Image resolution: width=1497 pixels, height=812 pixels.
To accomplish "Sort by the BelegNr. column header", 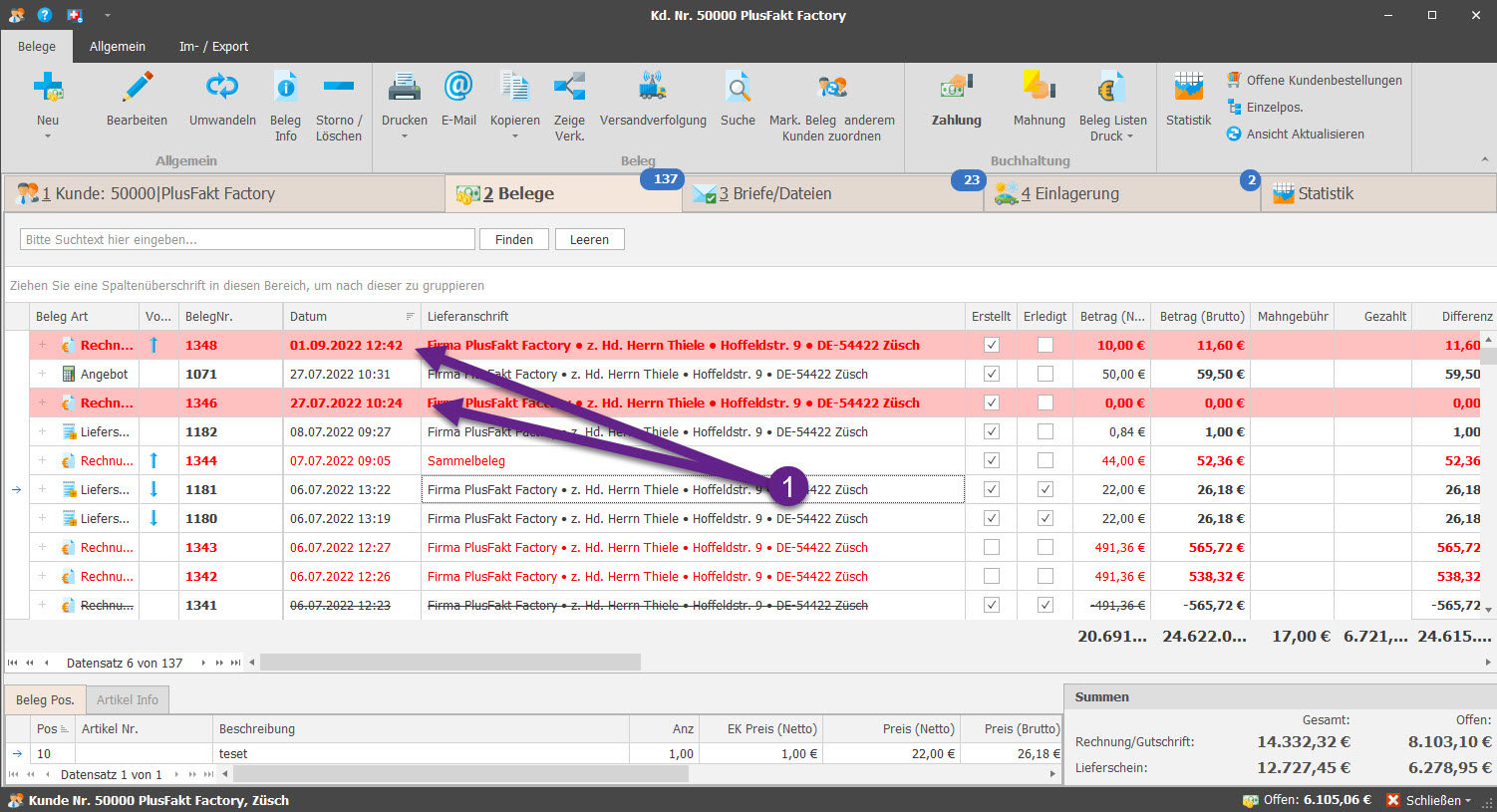I will pyautogui.click(x=230, y=316).
